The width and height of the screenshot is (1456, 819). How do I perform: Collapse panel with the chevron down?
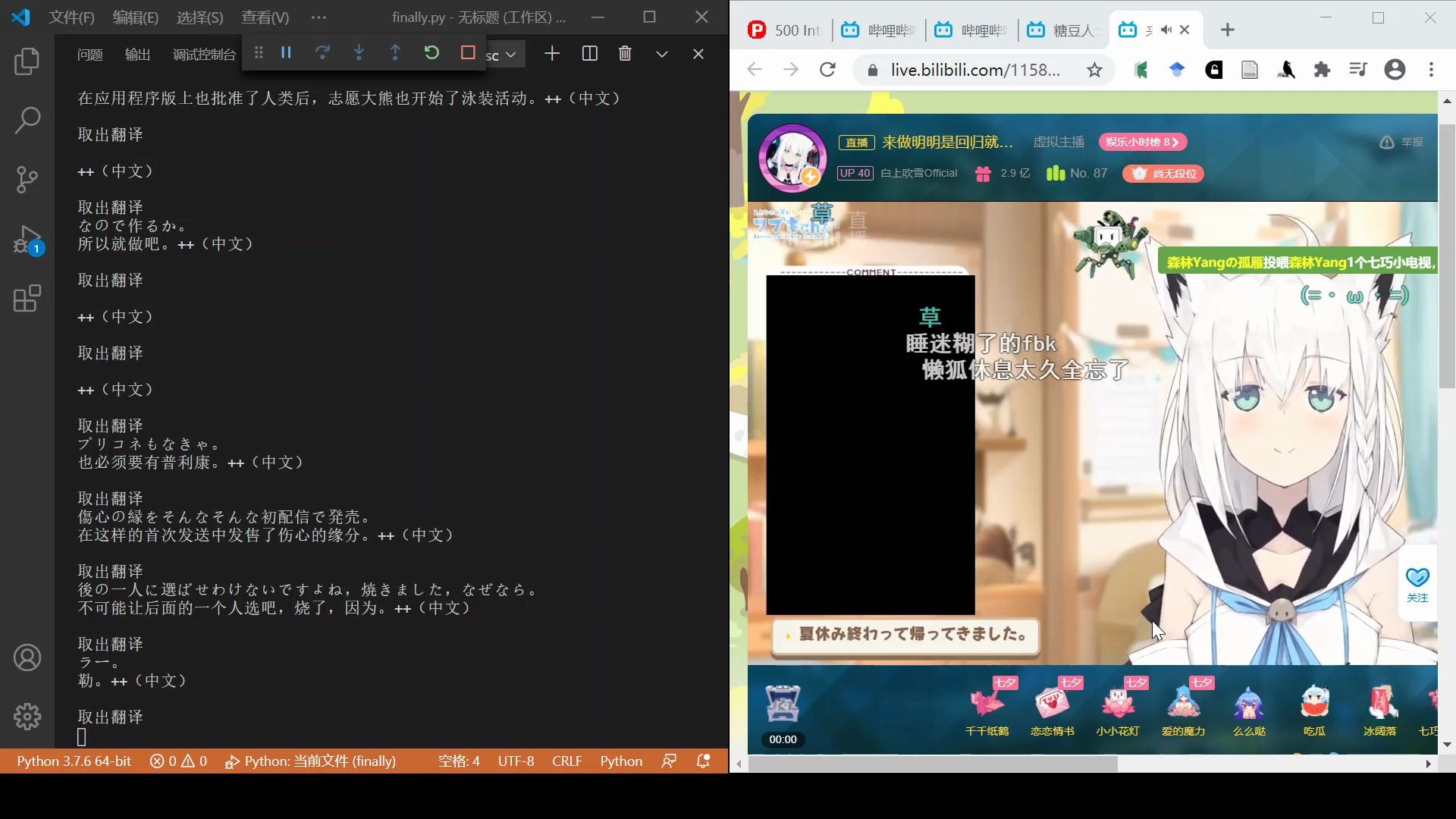point(662,54)
